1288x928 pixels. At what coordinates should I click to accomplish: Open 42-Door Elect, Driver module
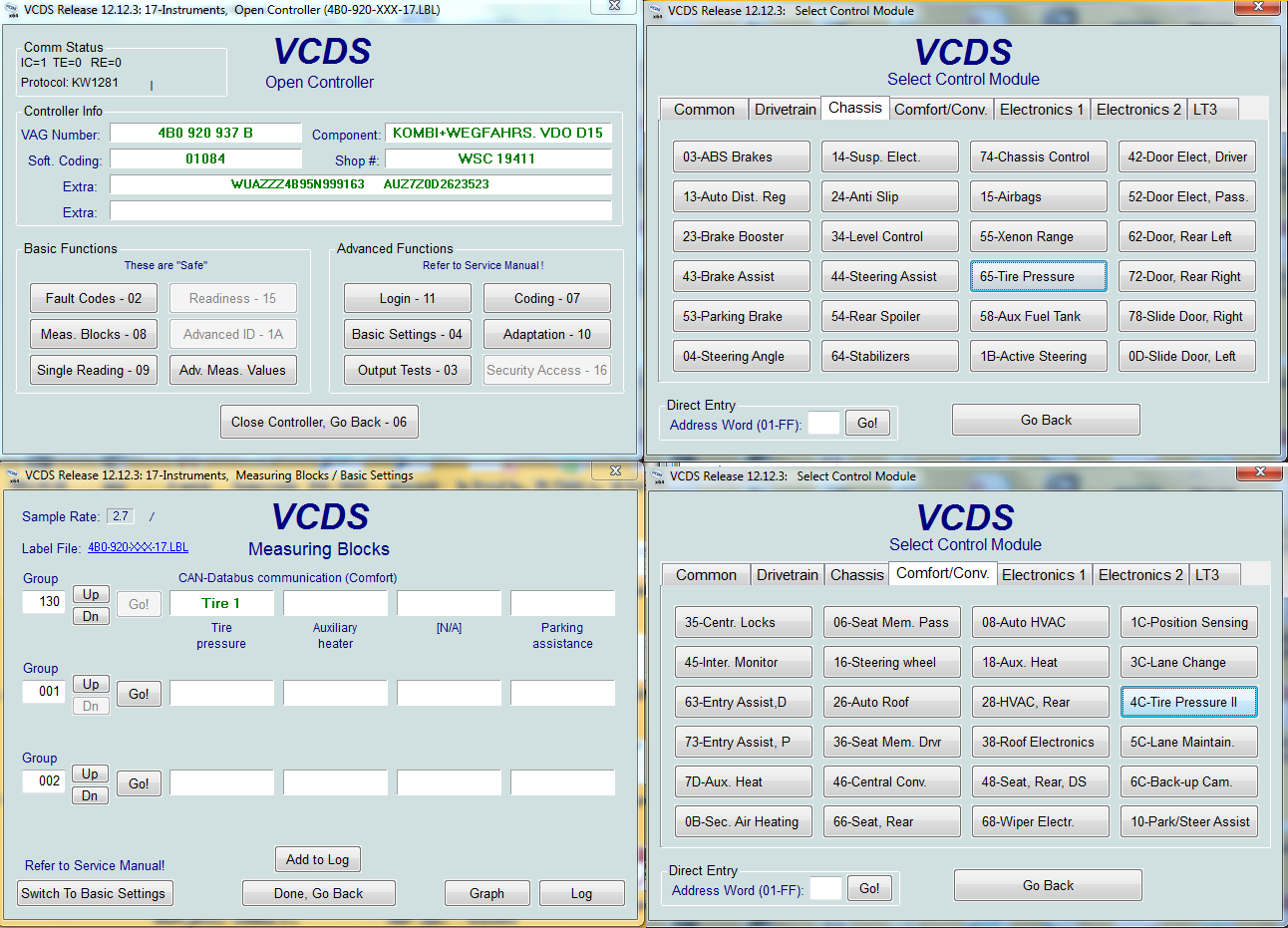pyautogui.click(x=1187, y=156)
